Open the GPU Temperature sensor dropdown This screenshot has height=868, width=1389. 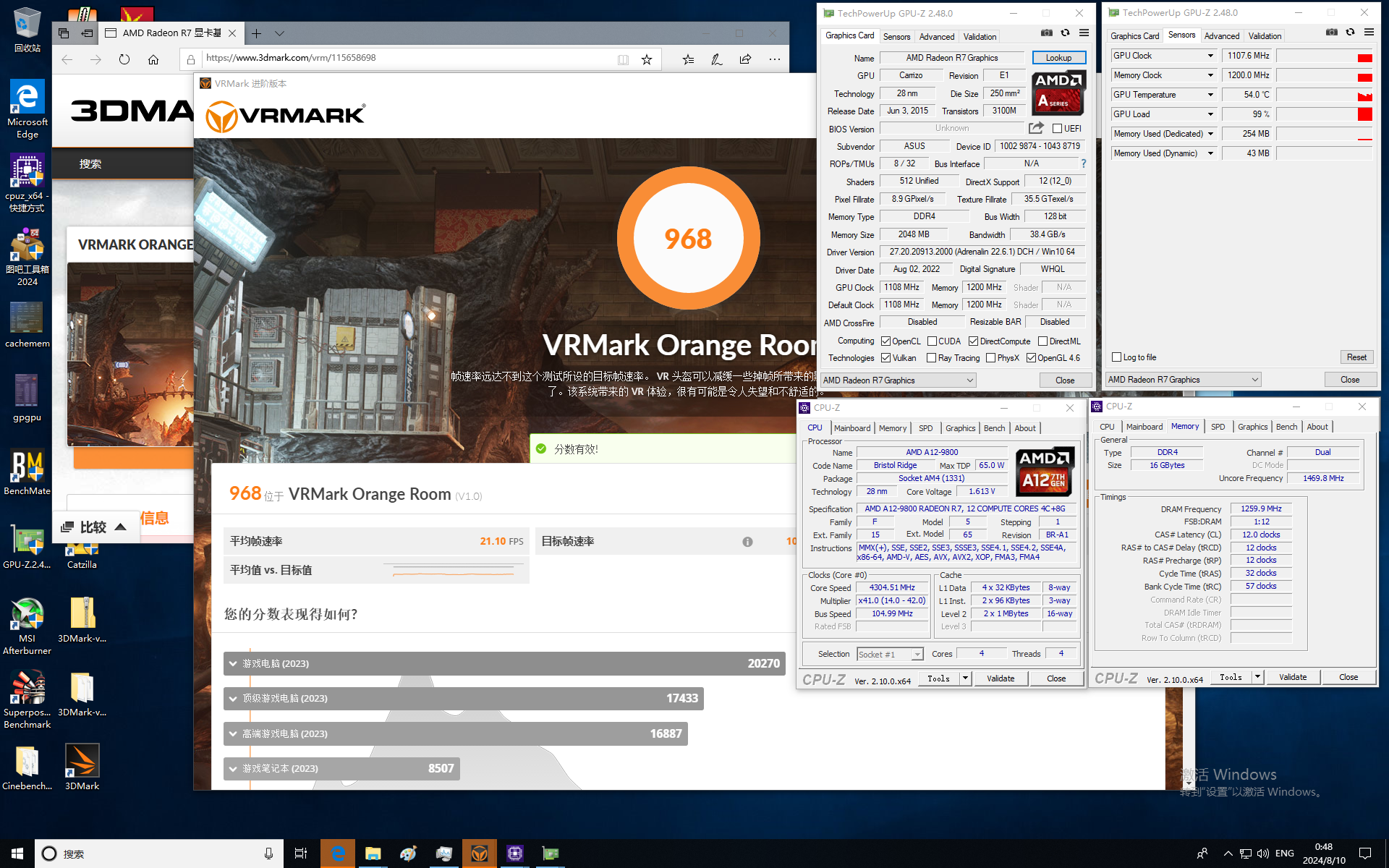[x=1210, y=95]
